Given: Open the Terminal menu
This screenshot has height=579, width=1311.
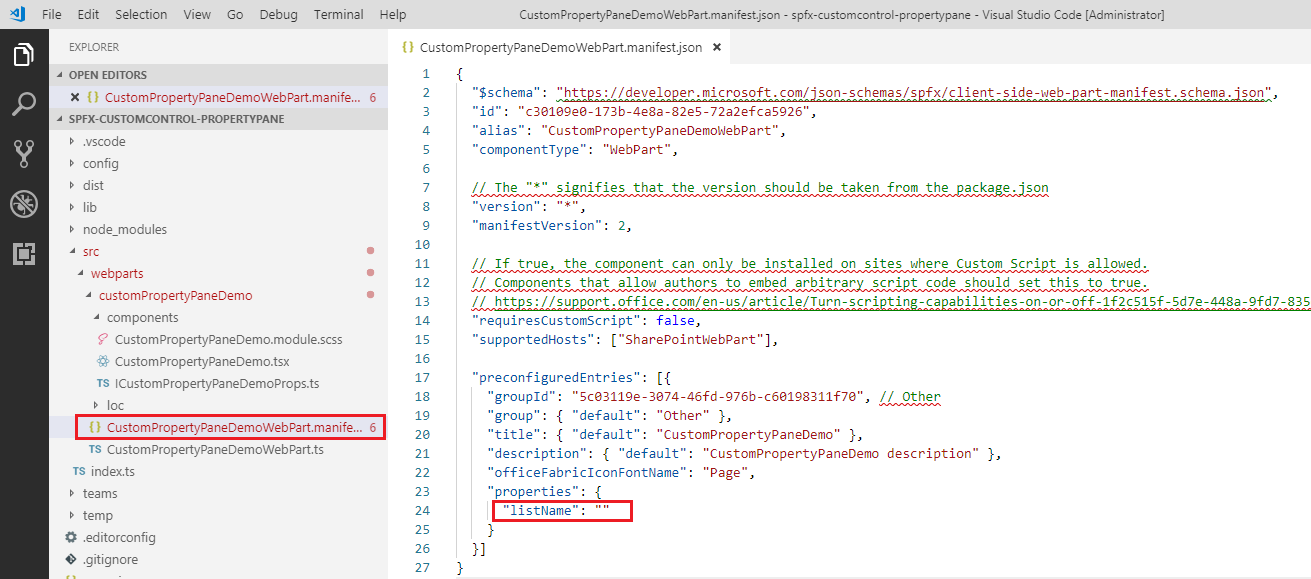Looking at the screenshot, I should pos(338,14).
